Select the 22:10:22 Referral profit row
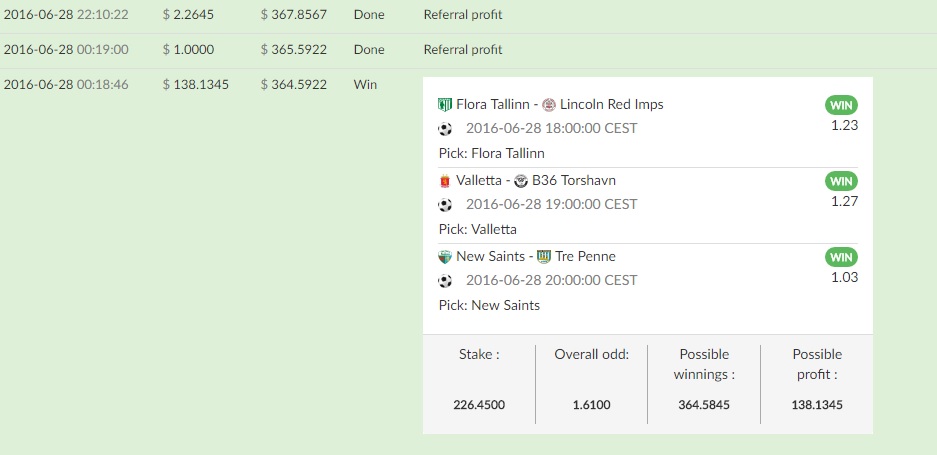This screenshot has height=455, width=937. [468, 14]
